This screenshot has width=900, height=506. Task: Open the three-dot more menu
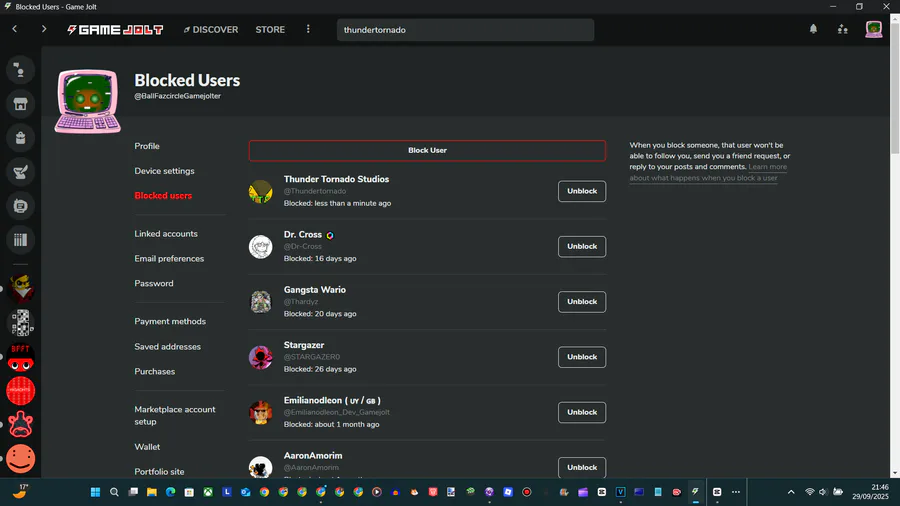pos(308,29)
